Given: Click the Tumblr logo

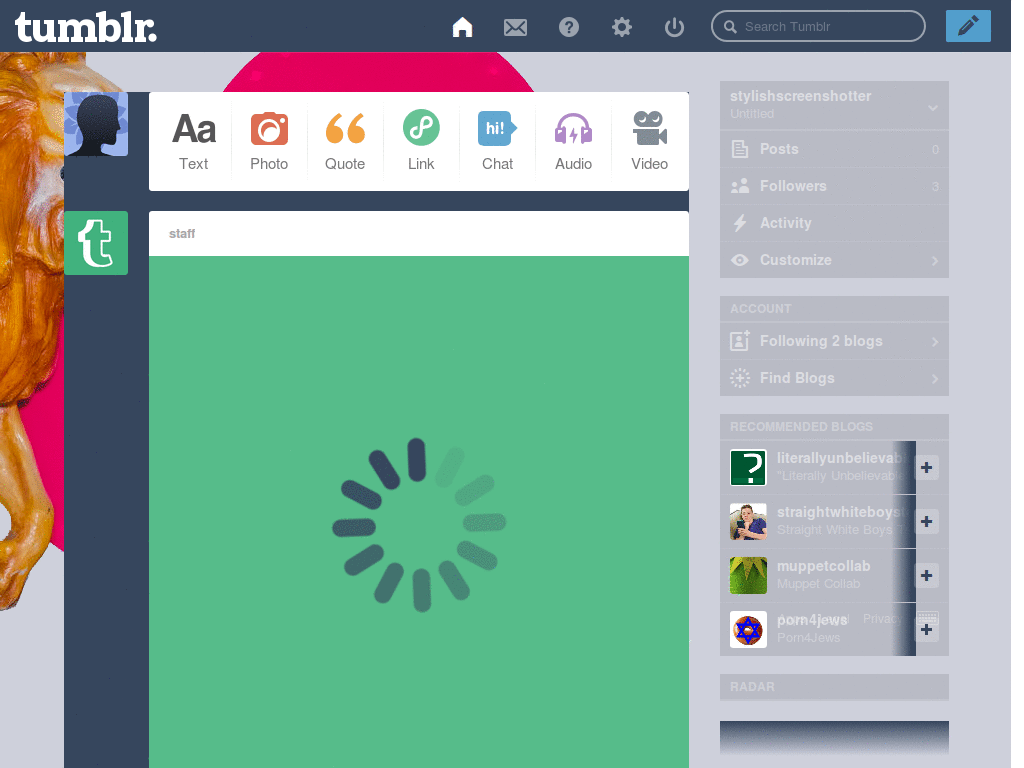Looking at the screenshot, I should coord(86,27).
